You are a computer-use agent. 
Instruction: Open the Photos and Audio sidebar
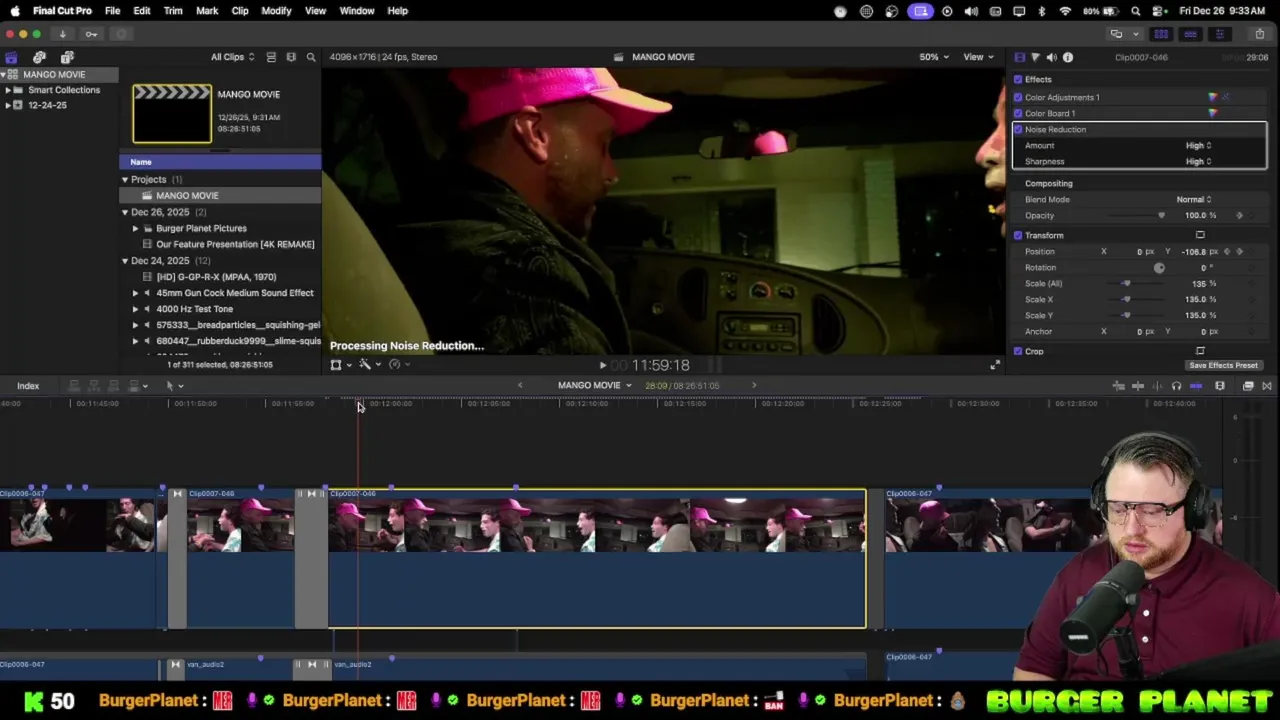(x=39, y=57)
